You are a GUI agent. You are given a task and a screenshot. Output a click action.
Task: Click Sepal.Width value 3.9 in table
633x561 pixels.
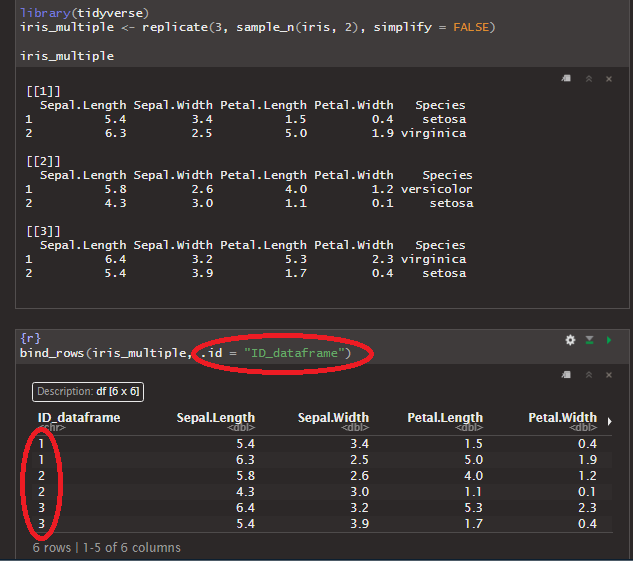(x=359, y=523)
